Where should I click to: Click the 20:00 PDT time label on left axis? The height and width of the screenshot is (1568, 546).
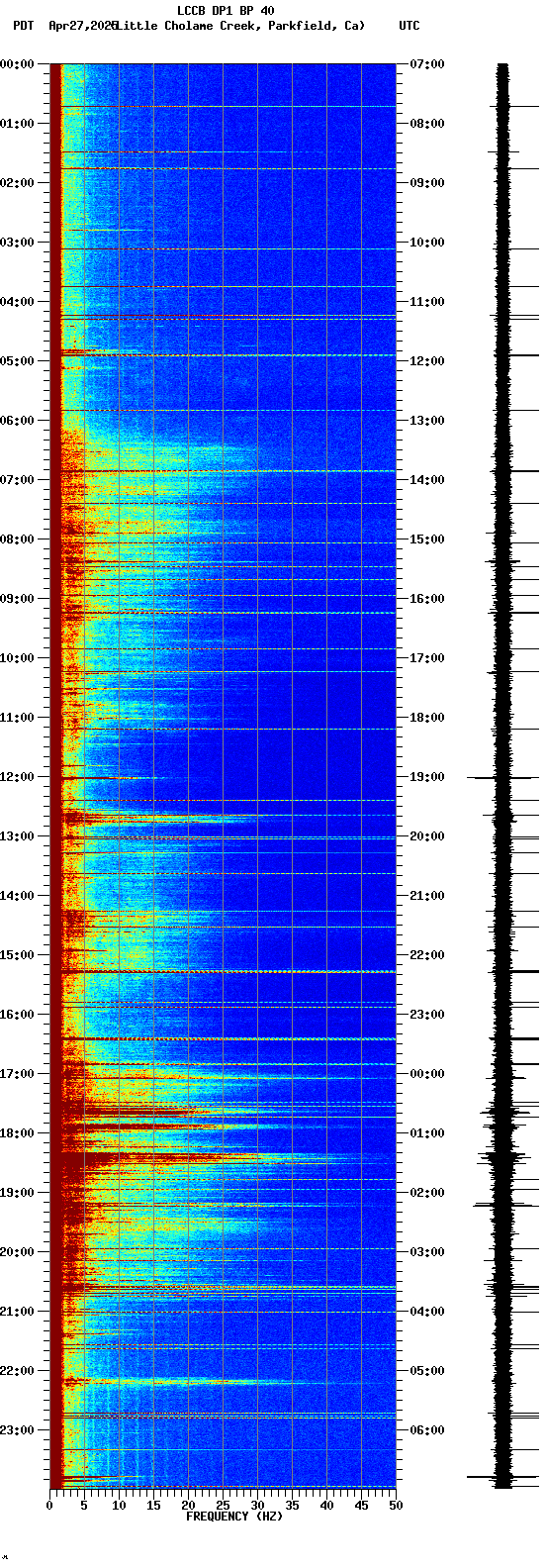[x=17, y=1252]
